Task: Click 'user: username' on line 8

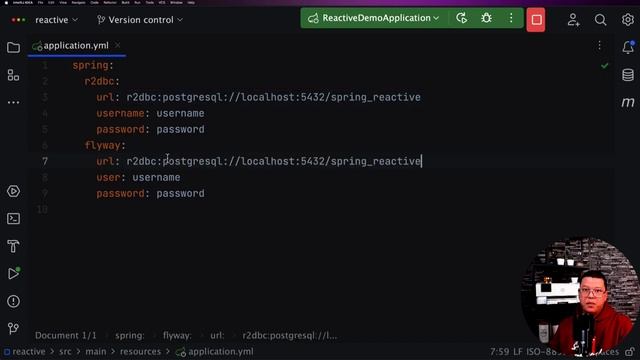Action: [x=138, y=177]
